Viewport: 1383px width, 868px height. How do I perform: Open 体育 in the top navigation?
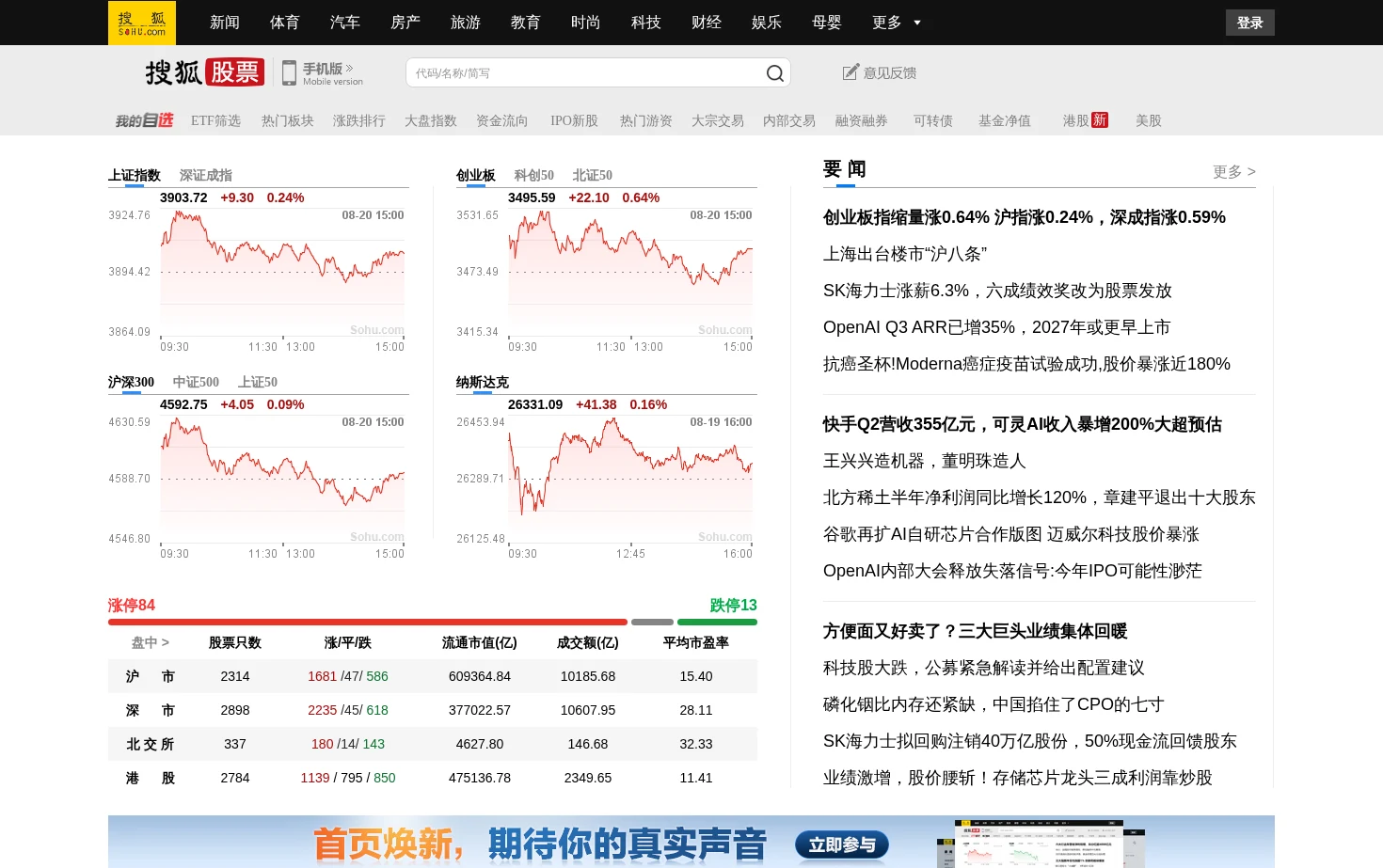coord(285,23)
